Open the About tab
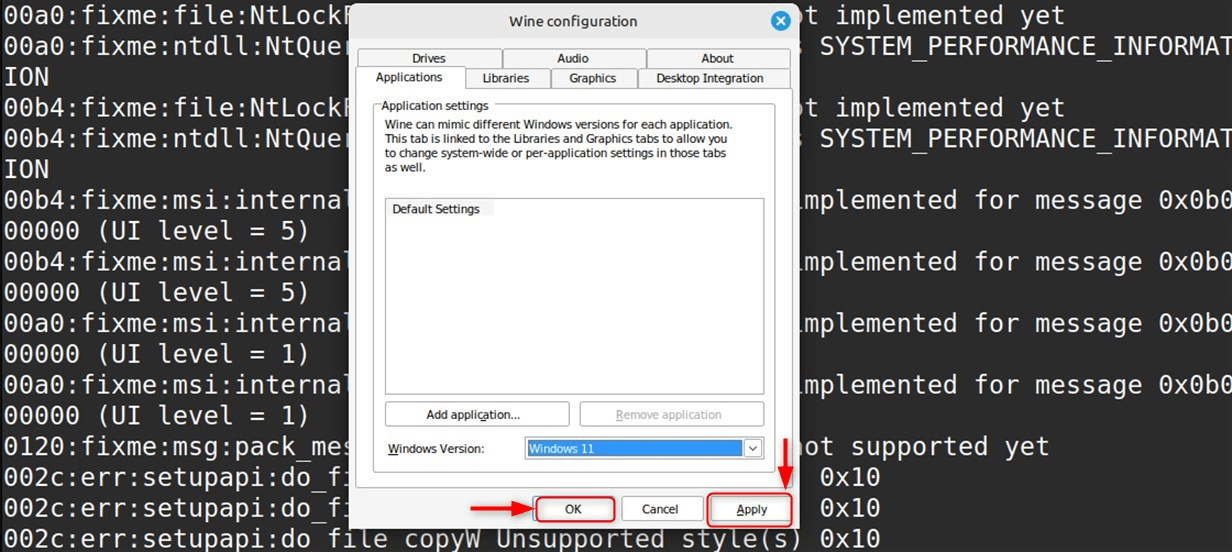Viewport: 1232px width, 552px height. tap(717, 58)
